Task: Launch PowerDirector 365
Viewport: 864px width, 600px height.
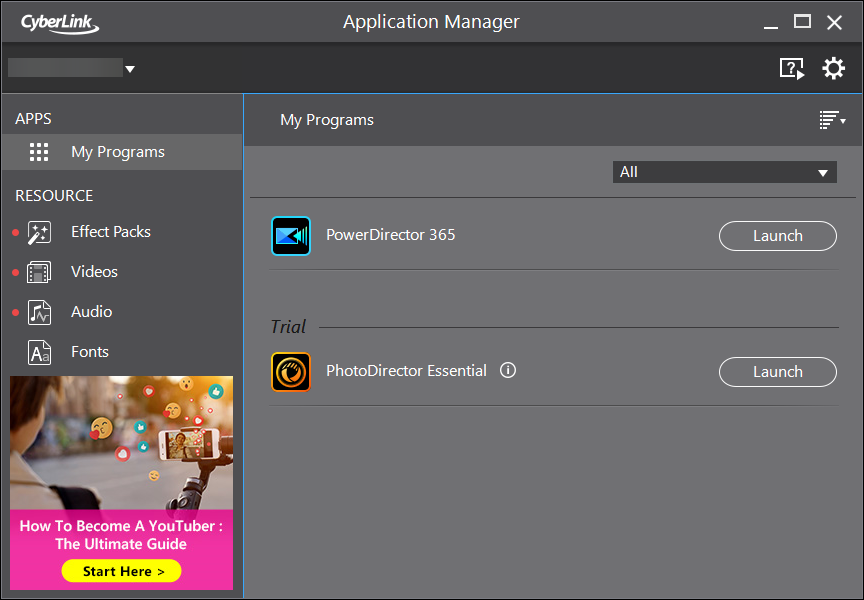Action: 777,236
